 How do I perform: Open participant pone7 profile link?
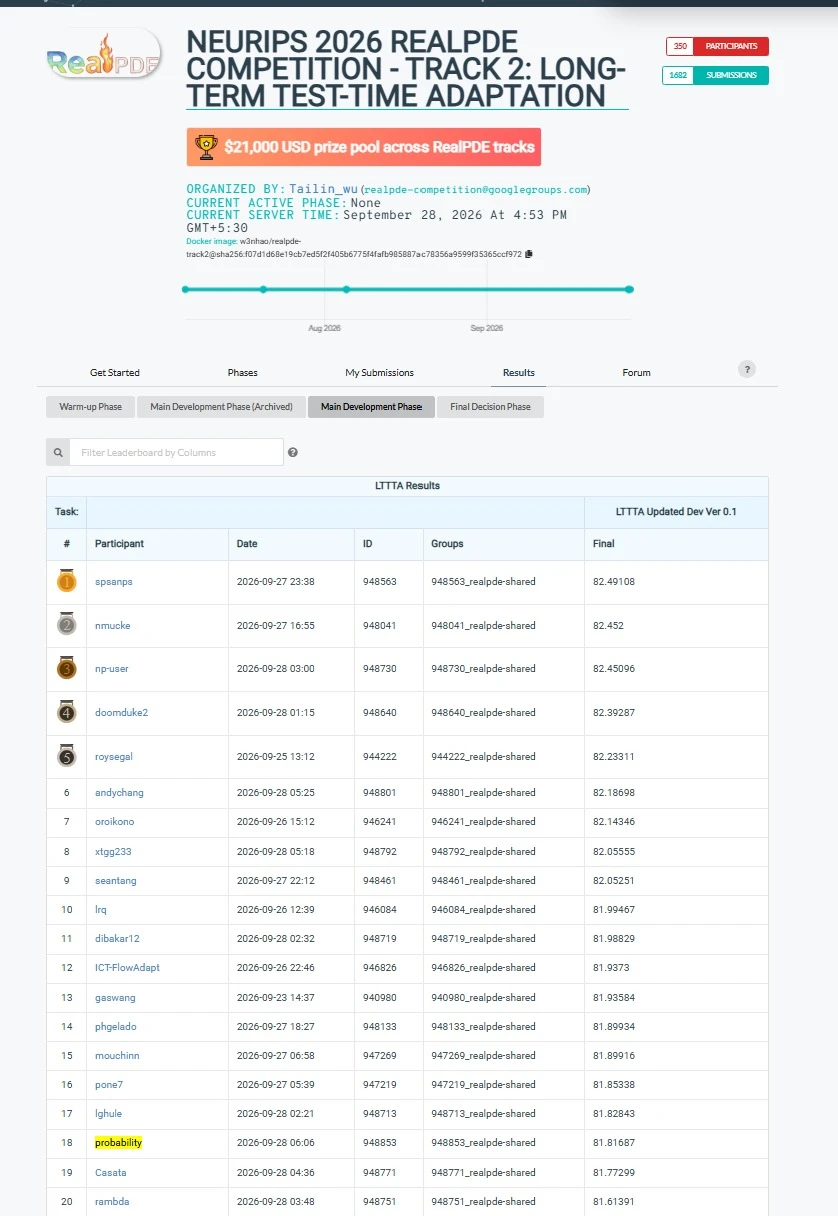(x=109, y=1085)
